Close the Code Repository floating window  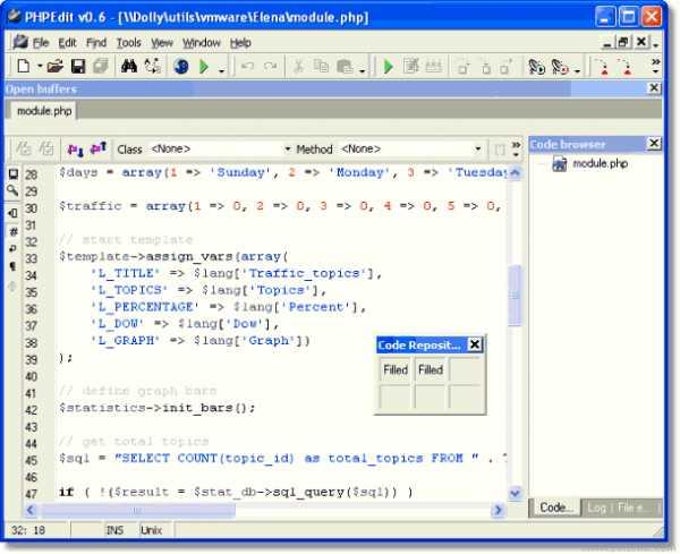(x=475, y=344)
